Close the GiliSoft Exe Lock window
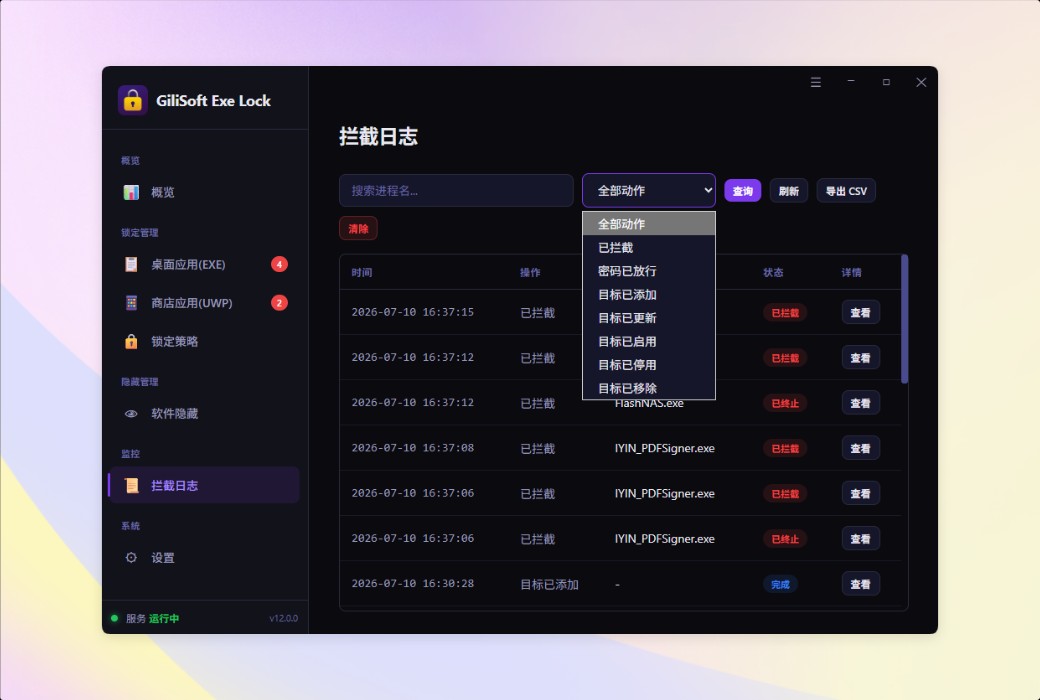This screenshot has height=700, width=1040. 921,82
